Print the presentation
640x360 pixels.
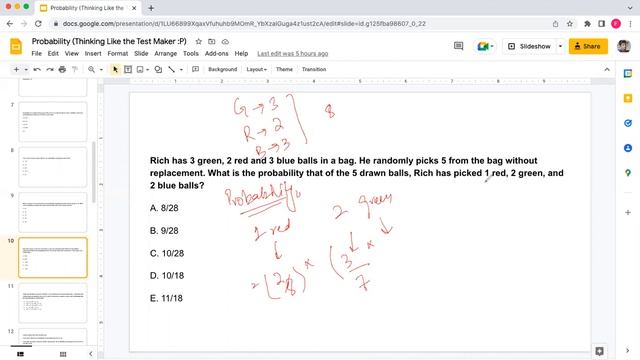62,69
